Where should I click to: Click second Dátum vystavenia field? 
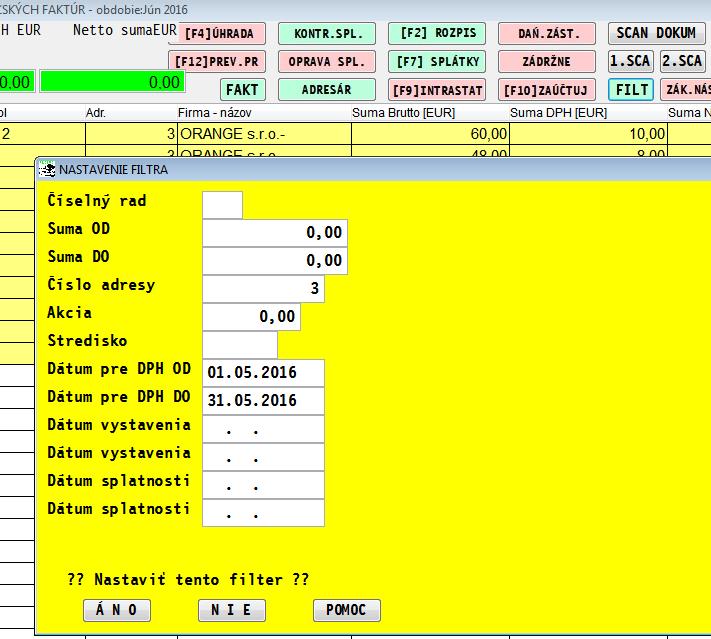pyautogui.click(x=263, y=457)
